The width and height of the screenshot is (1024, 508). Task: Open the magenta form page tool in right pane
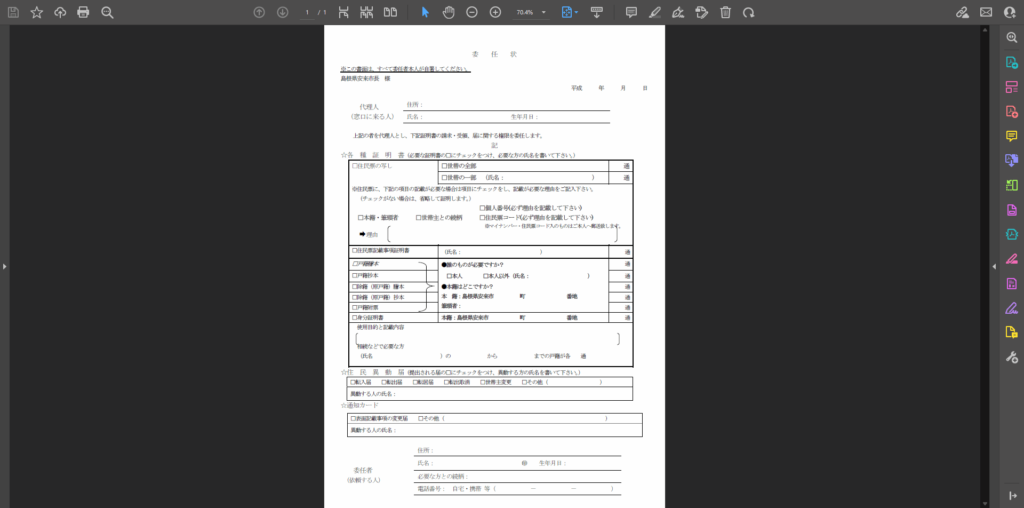1012,283
